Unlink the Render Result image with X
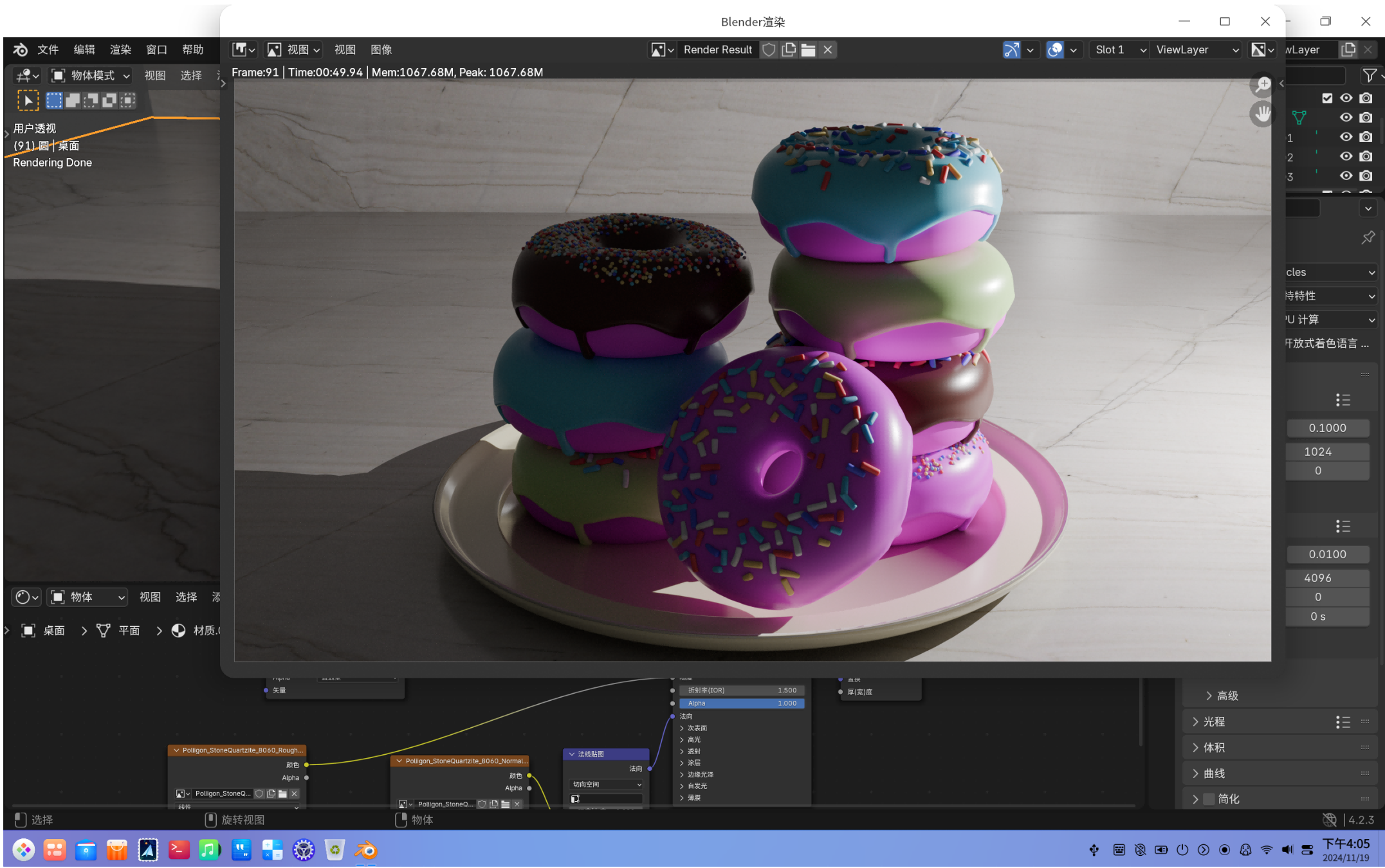 828,50
